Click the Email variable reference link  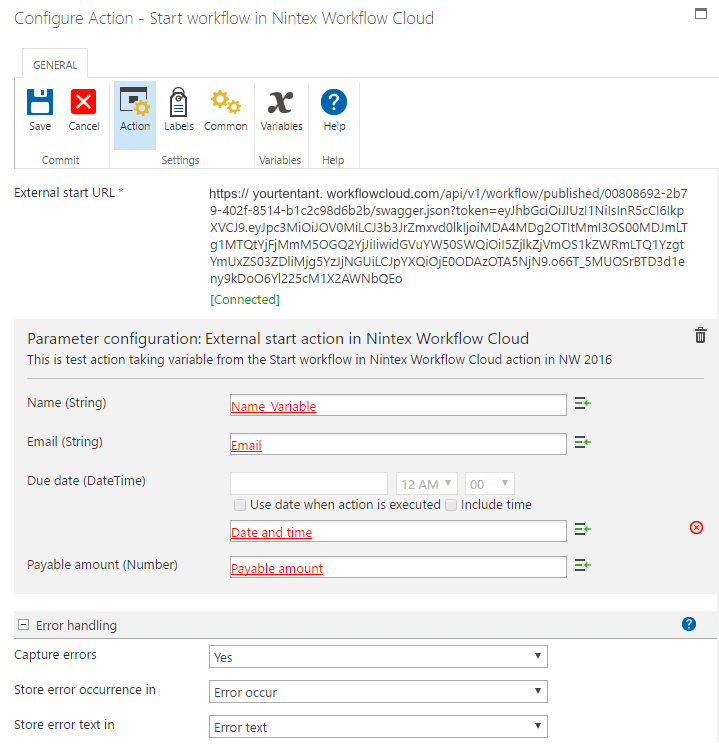coord(246,445)
